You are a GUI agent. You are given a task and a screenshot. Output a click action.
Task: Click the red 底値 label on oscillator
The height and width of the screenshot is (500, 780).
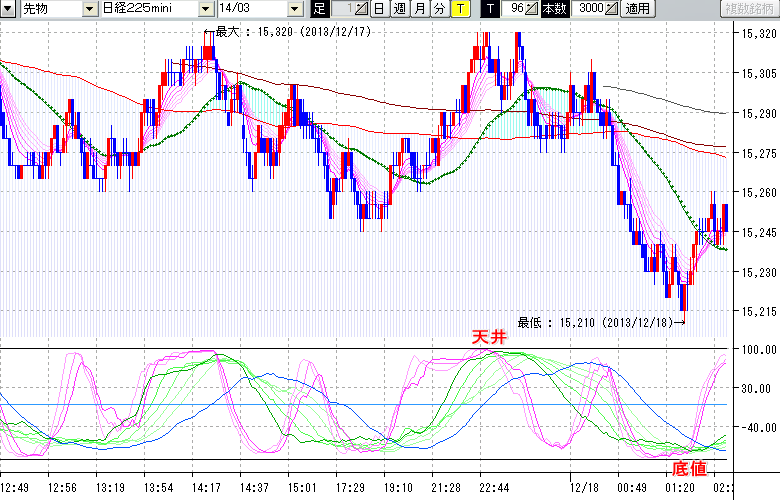click(689, 468)
